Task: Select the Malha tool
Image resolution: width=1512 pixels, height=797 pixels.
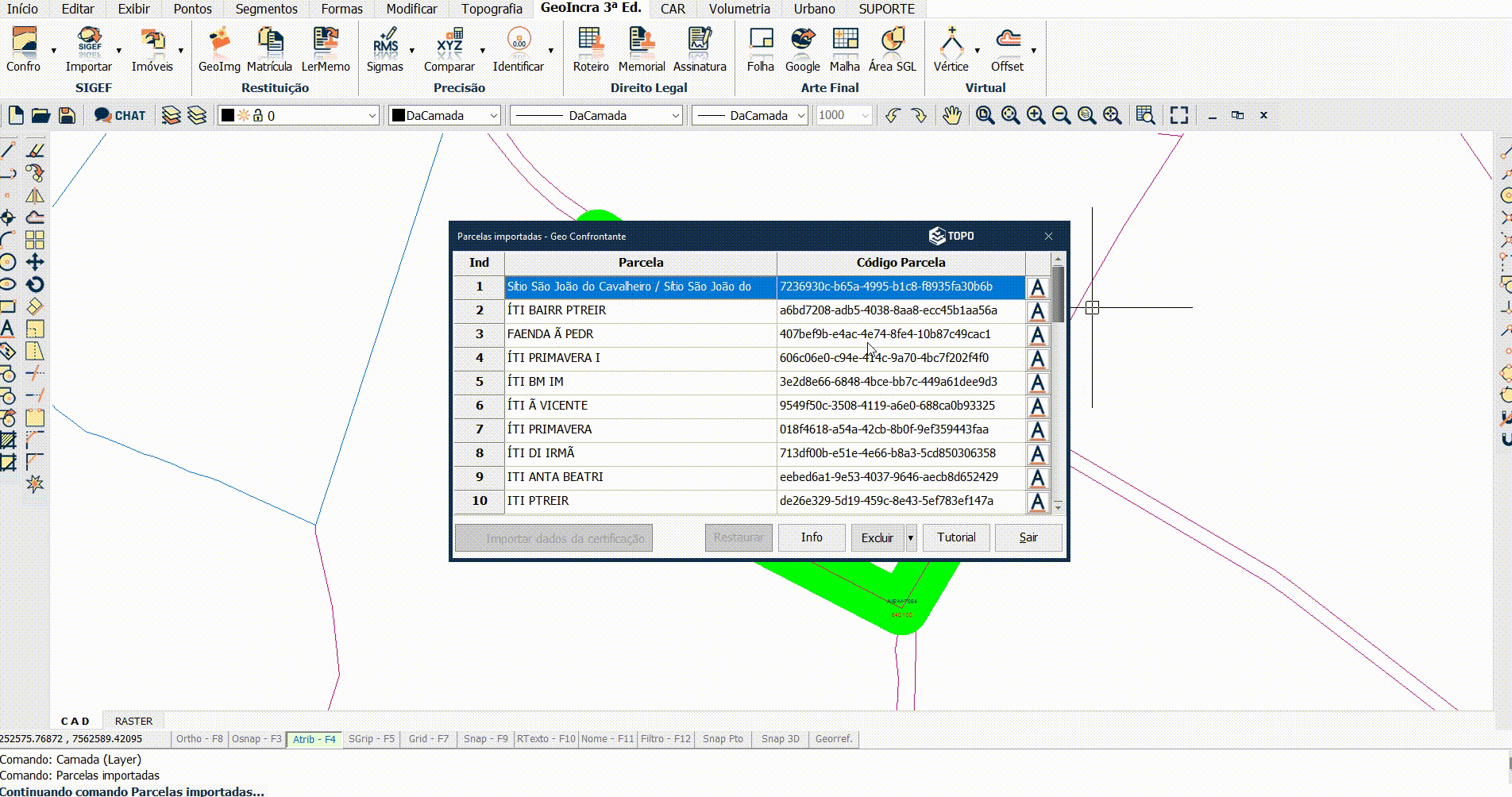Action: 845,48
